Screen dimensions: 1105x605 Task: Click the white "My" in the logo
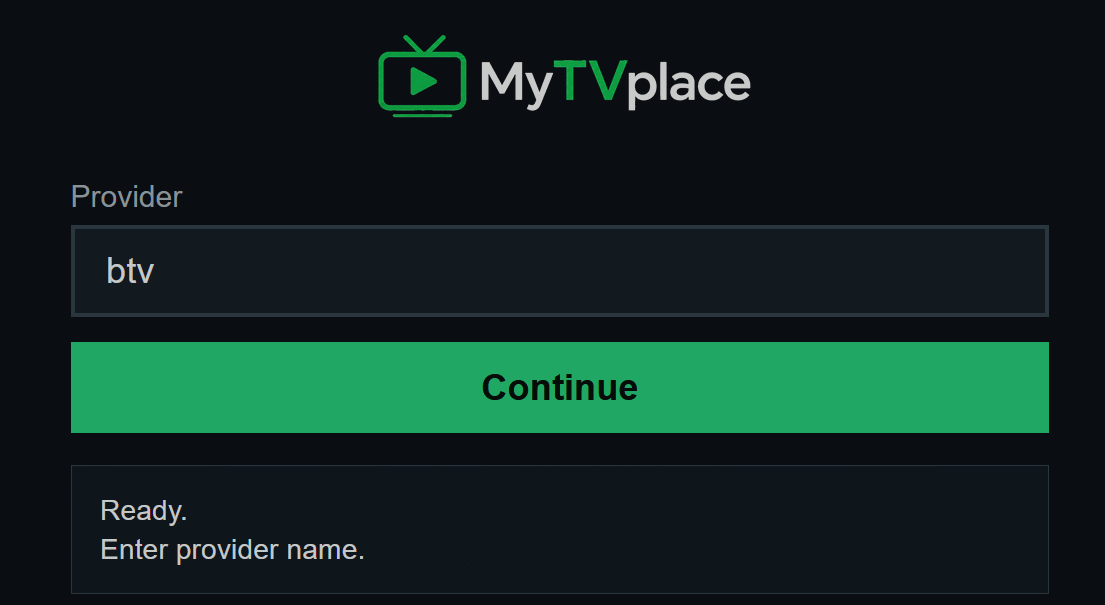516,85
